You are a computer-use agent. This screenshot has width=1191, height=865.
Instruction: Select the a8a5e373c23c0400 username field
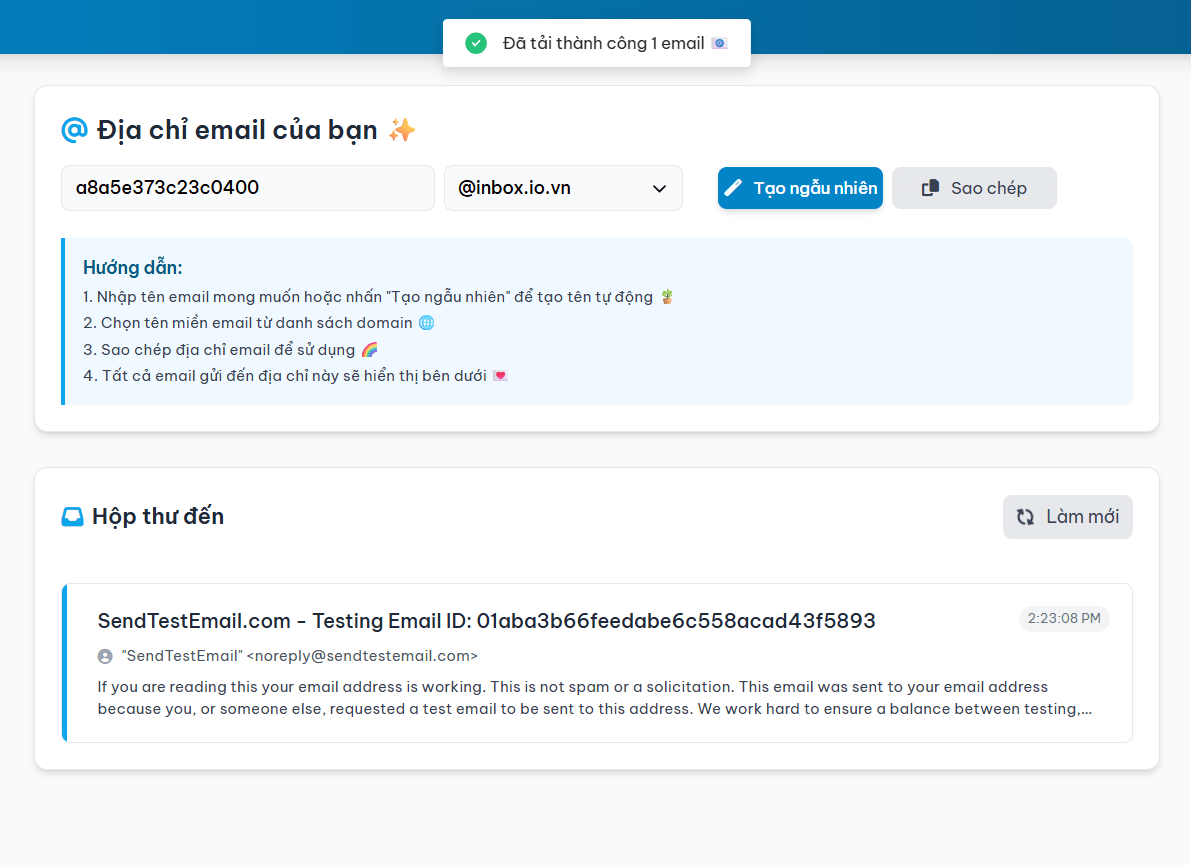(247, 187)
